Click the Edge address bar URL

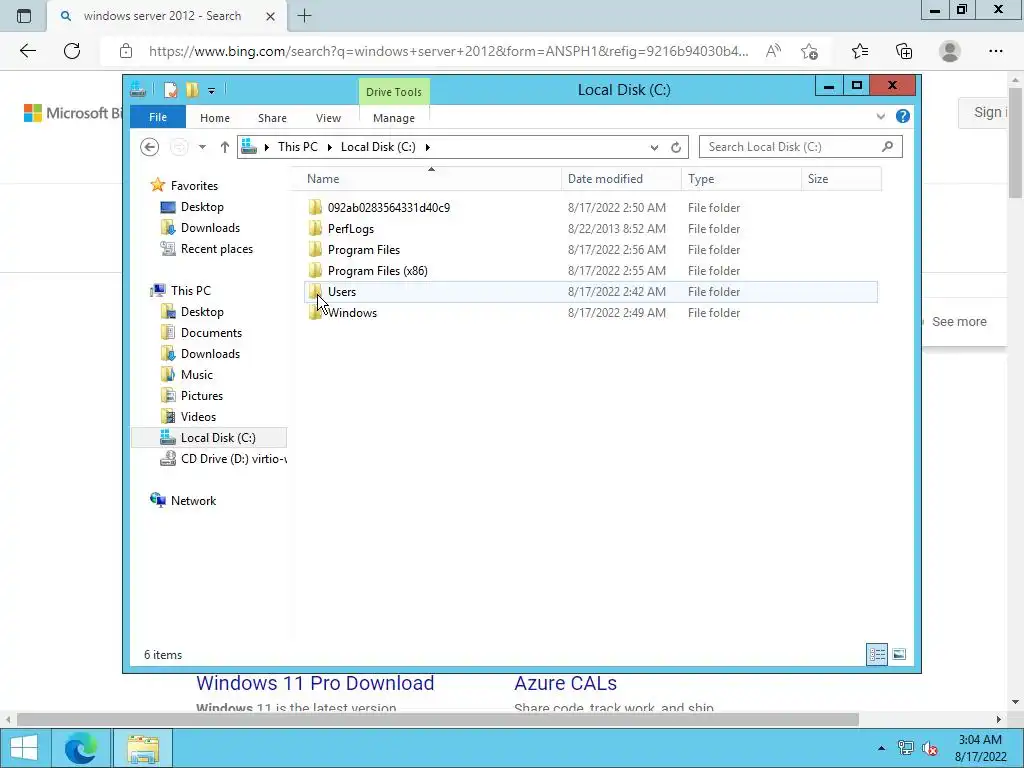tap(448, 51)
